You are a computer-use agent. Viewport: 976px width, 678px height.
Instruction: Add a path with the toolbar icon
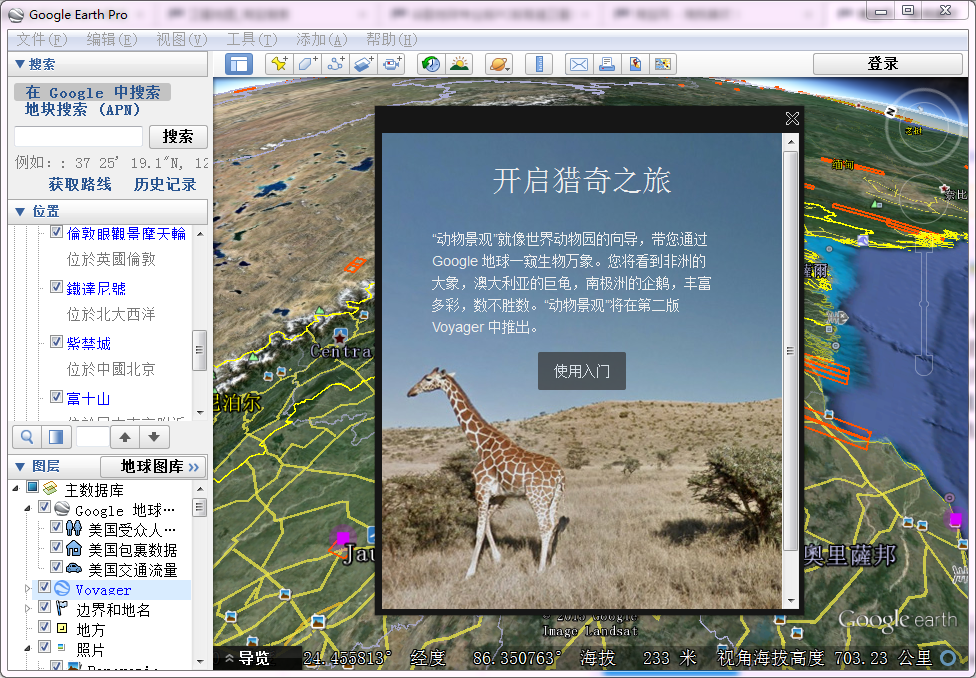pos(336,64)
